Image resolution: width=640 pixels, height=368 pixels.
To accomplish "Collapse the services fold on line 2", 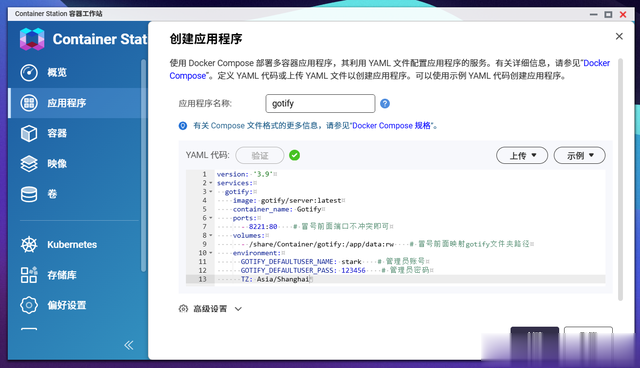I will pos(211,183).
